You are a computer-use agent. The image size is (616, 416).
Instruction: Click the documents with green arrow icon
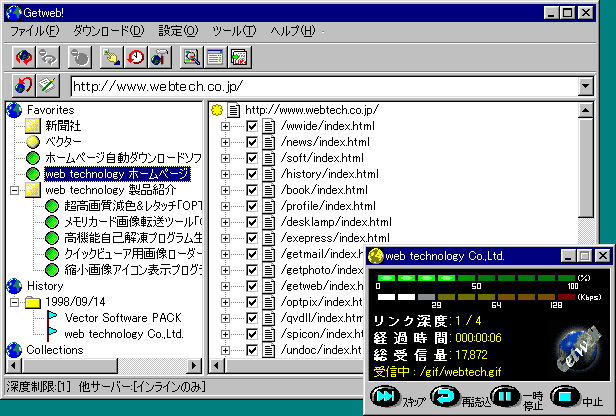coord(239,57)
